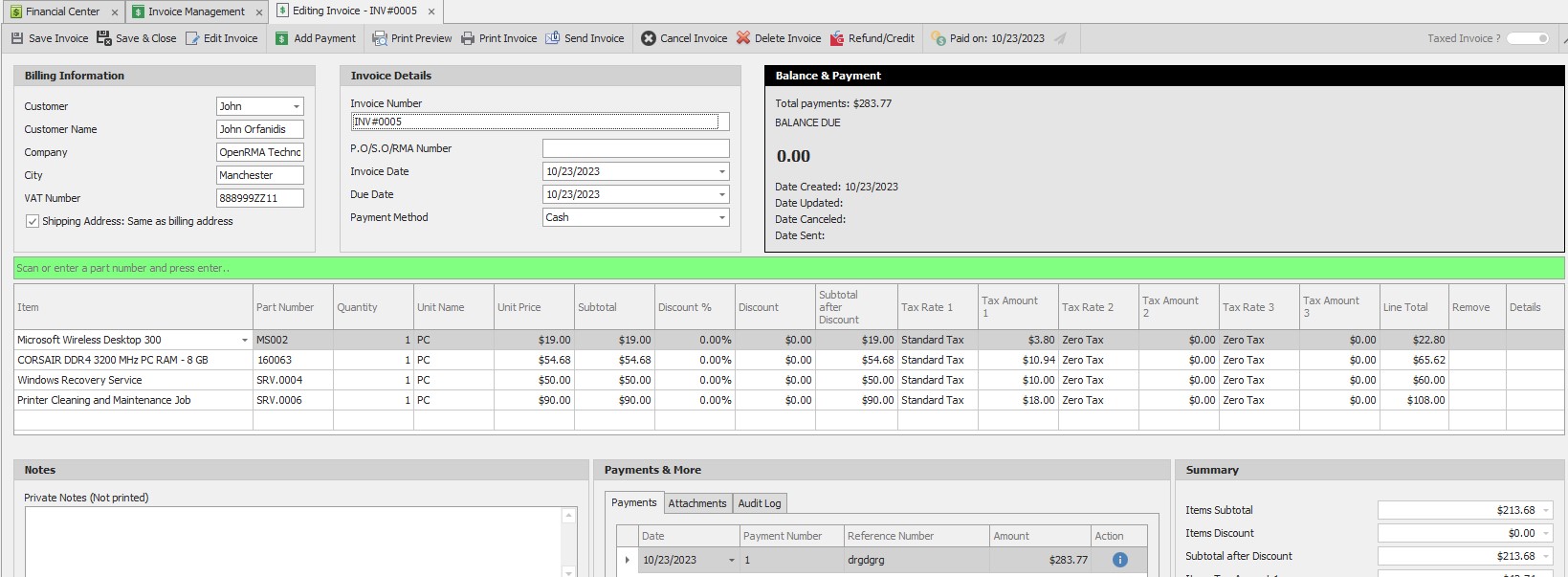
Task: Click the Save & Close toolbar icon
Action: tap(103, 38)
